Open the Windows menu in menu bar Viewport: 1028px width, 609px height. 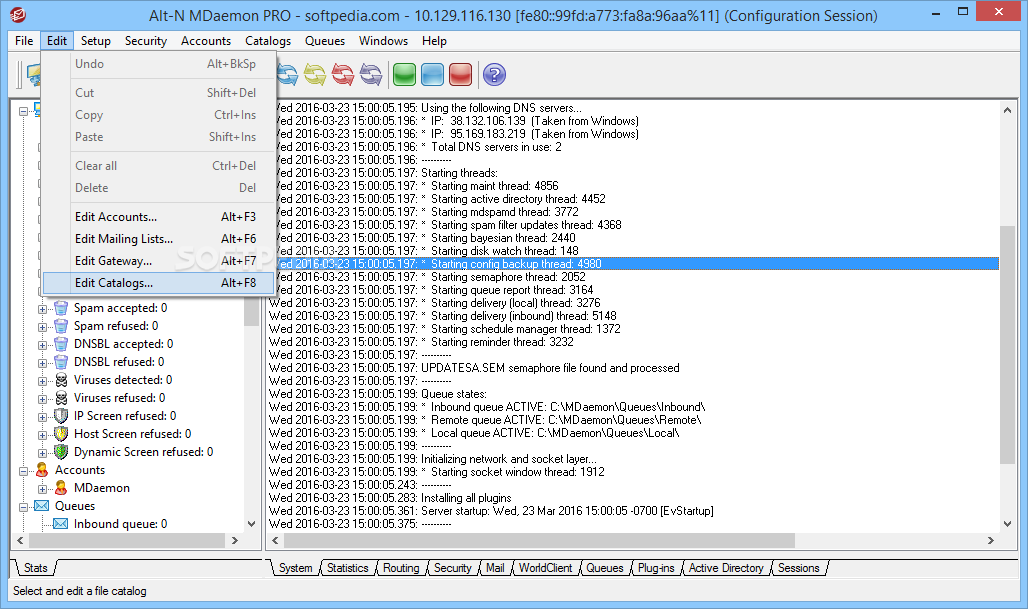(x=384, y=41)
